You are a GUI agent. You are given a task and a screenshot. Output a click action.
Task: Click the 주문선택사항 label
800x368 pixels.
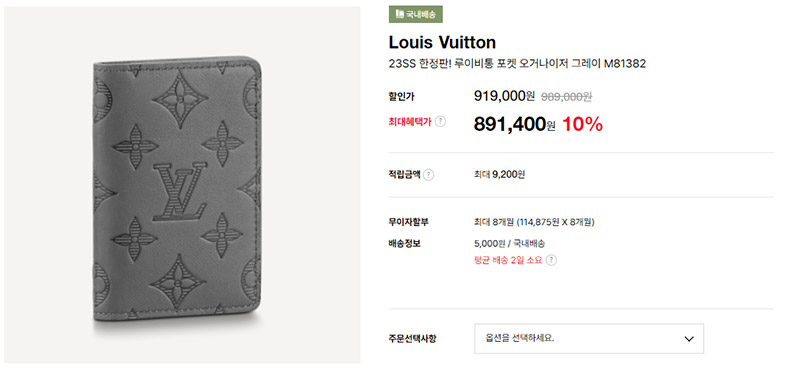click(412, 339)
